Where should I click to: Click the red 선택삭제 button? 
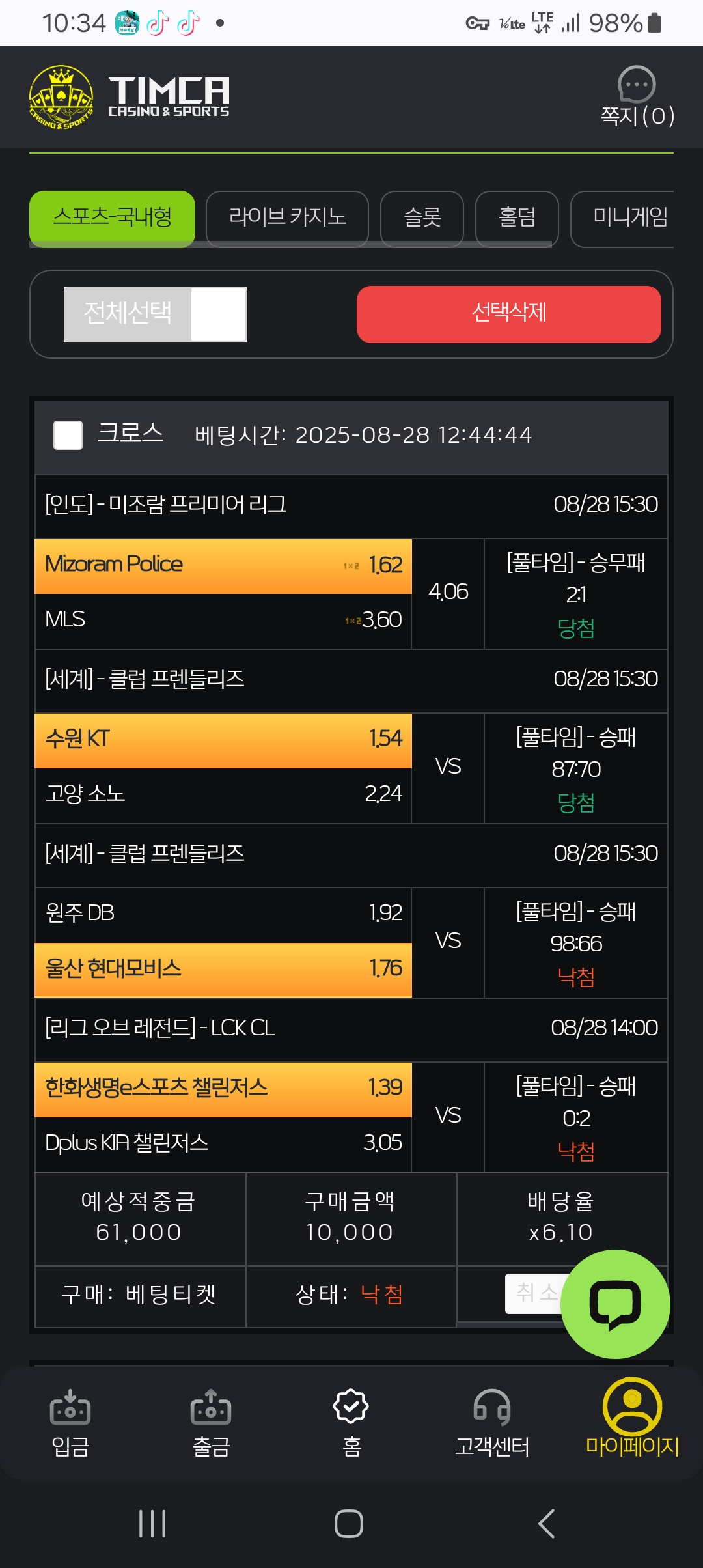509,315
